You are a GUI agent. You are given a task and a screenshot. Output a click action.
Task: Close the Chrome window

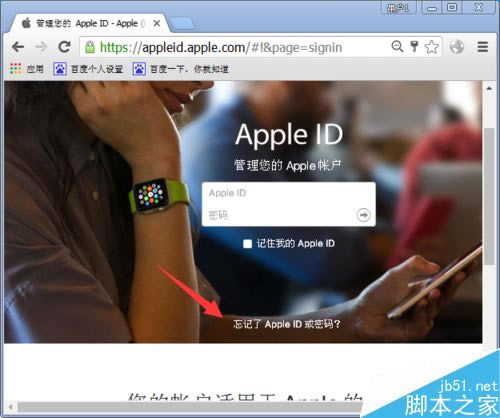tap(479, 8)
